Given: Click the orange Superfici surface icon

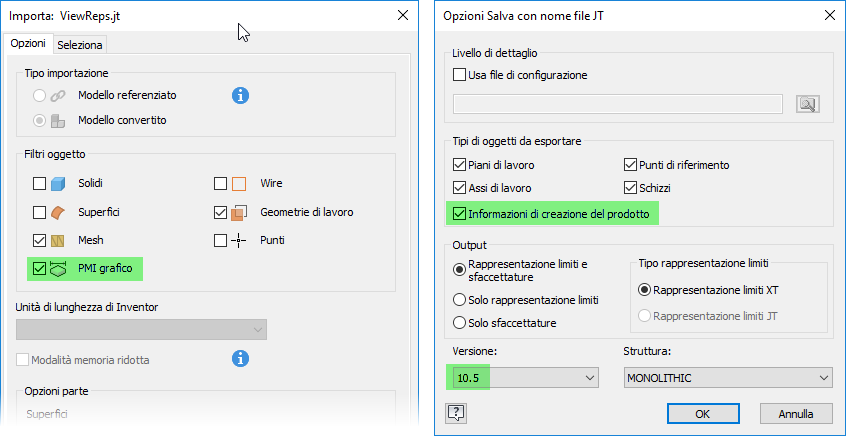Looking at the screenshot, I should pos(59,212).
